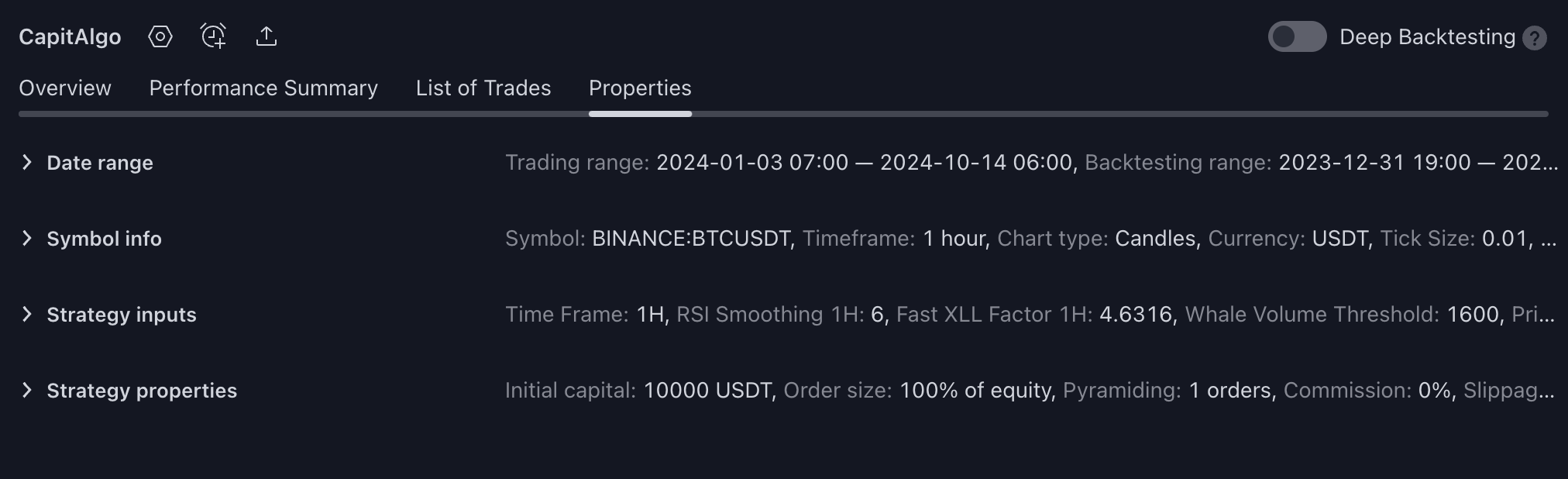Click the export data upload icon
Image resolution: width=1568 pixels, height=479 pixels.
coord(266,36)
